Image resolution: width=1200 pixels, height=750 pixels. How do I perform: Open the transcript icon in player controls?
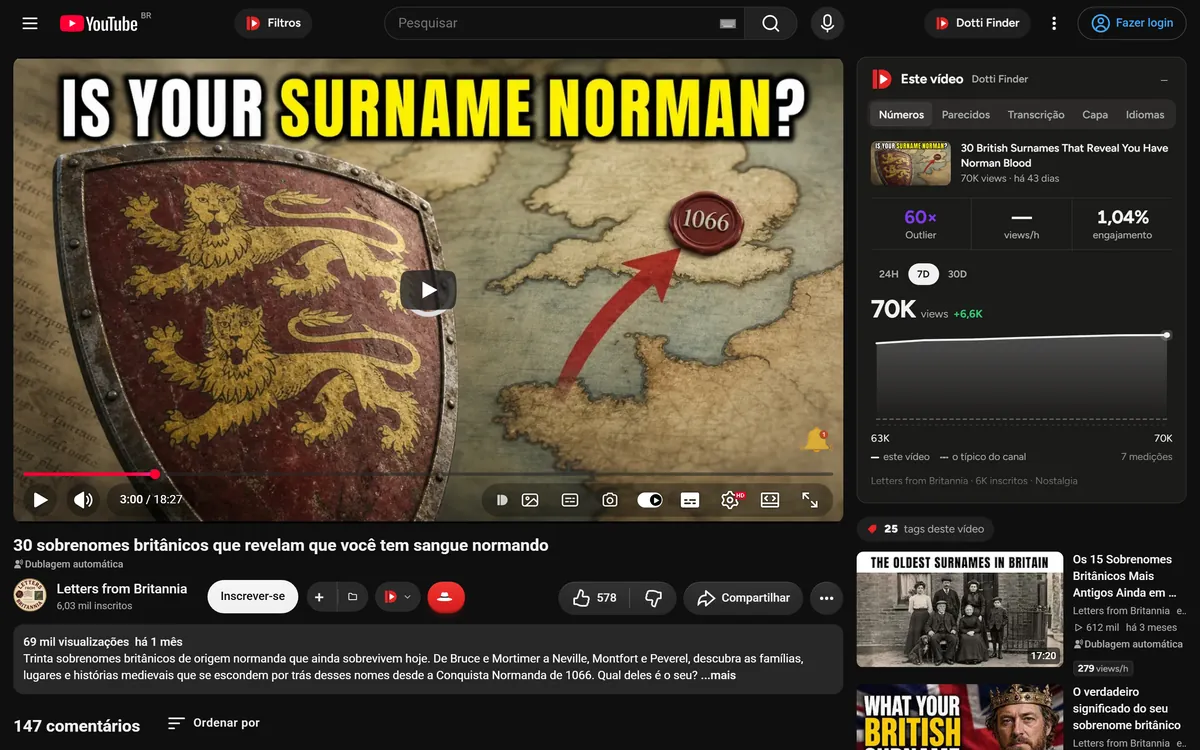[x=570, y=500]
